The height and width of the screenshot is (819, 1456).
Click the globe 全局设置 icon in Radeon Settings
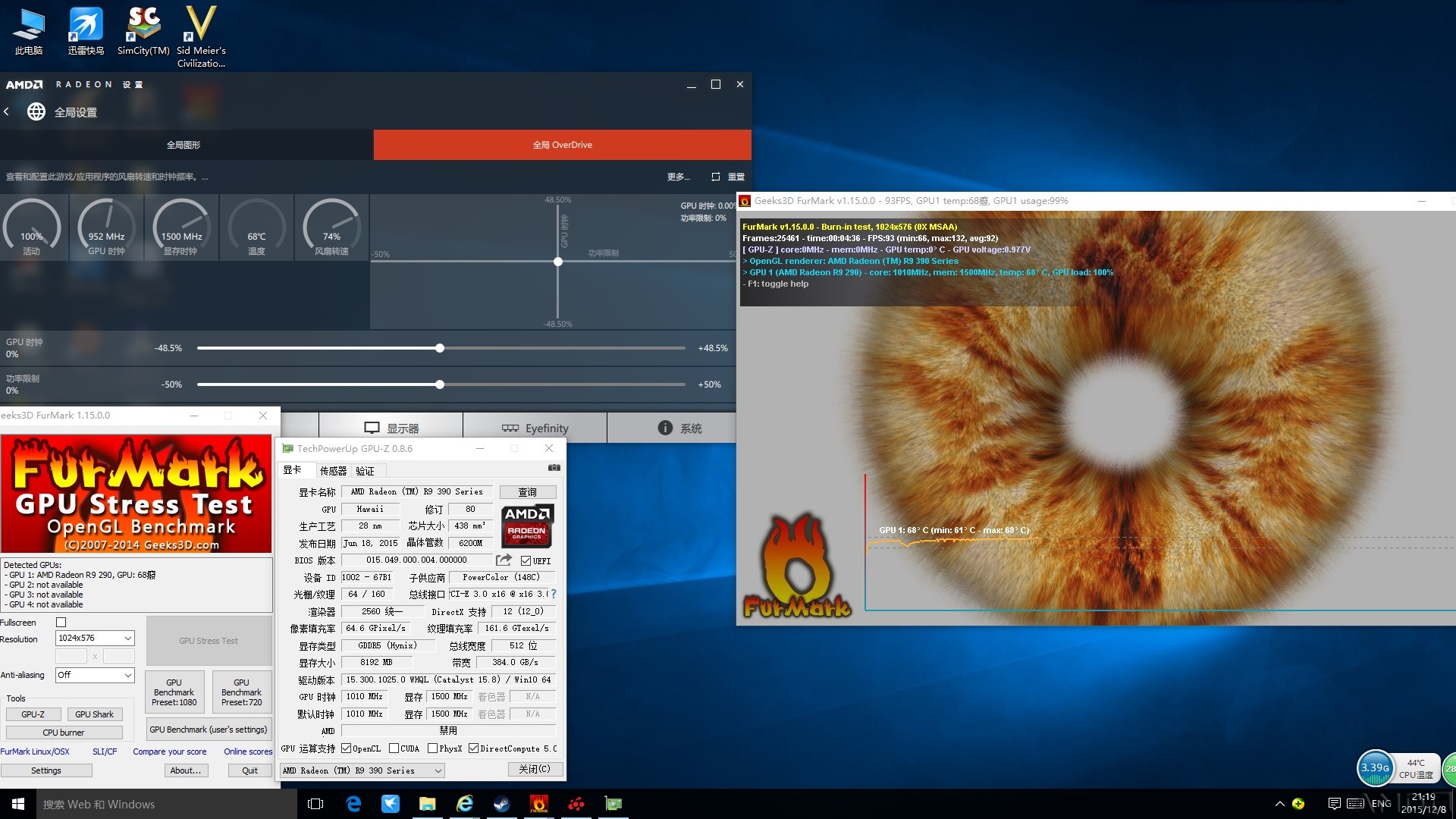36,112
